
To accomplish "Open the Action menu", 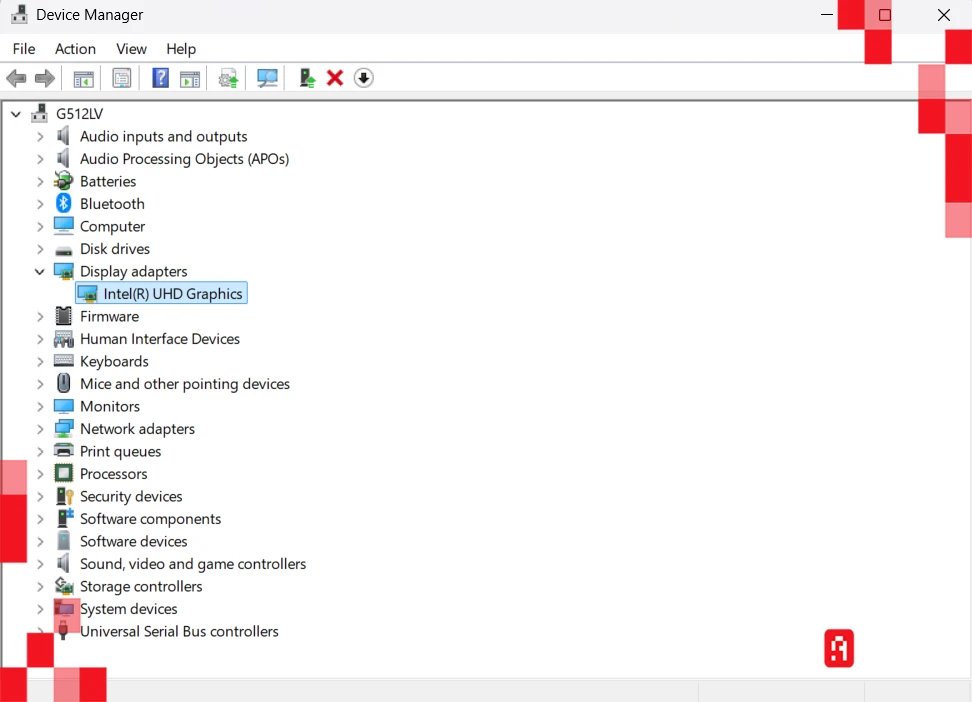I will click(x=76, y=49).
